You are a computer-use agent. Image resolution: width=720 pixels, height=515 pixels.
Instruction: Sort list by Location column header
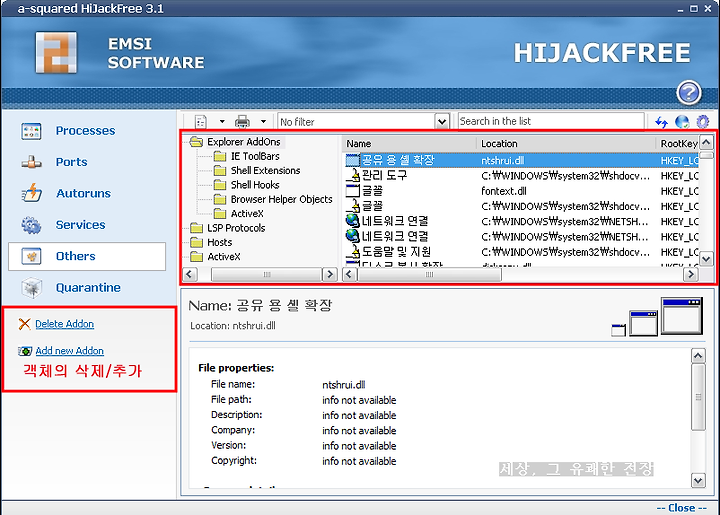[x=567, y=144]
